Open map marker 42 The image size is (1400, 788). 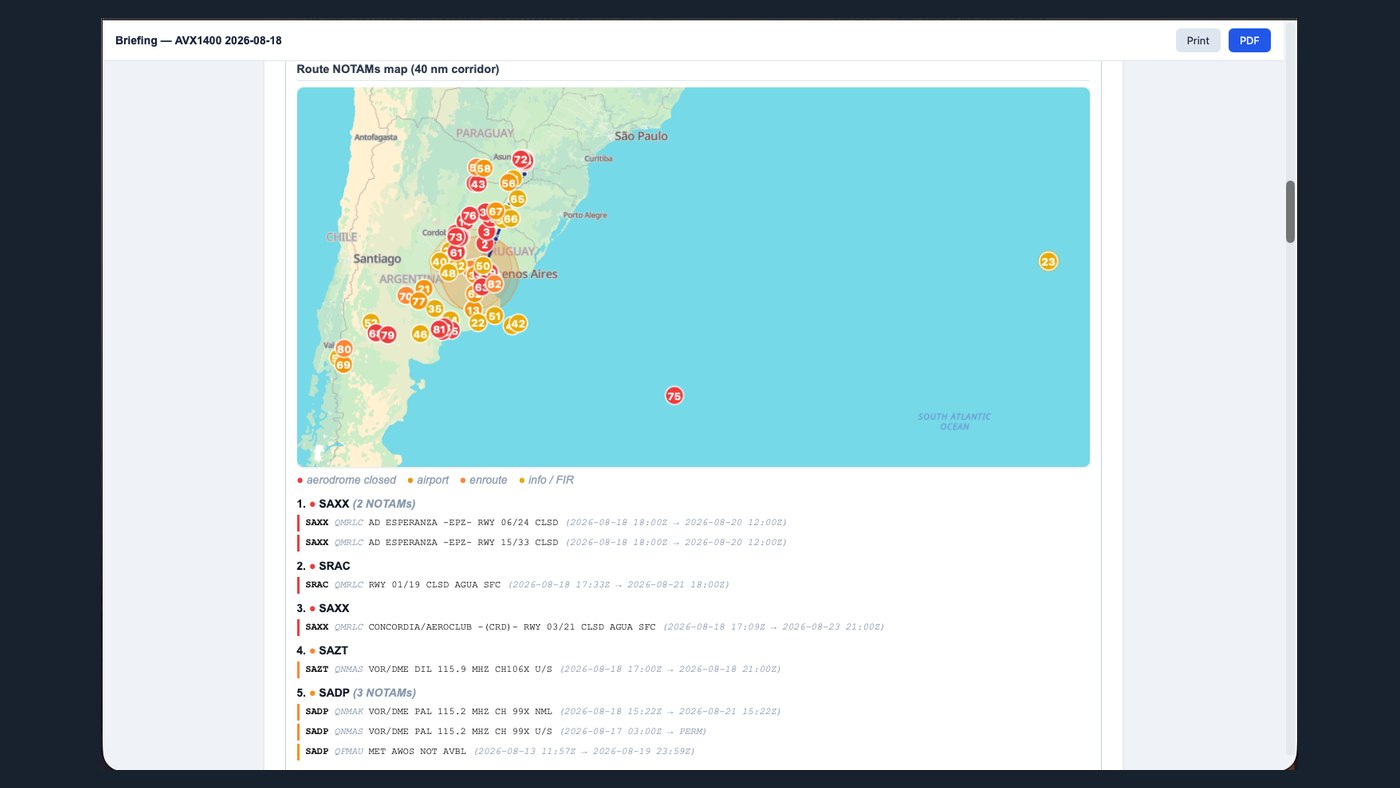(x=518, y=324)
